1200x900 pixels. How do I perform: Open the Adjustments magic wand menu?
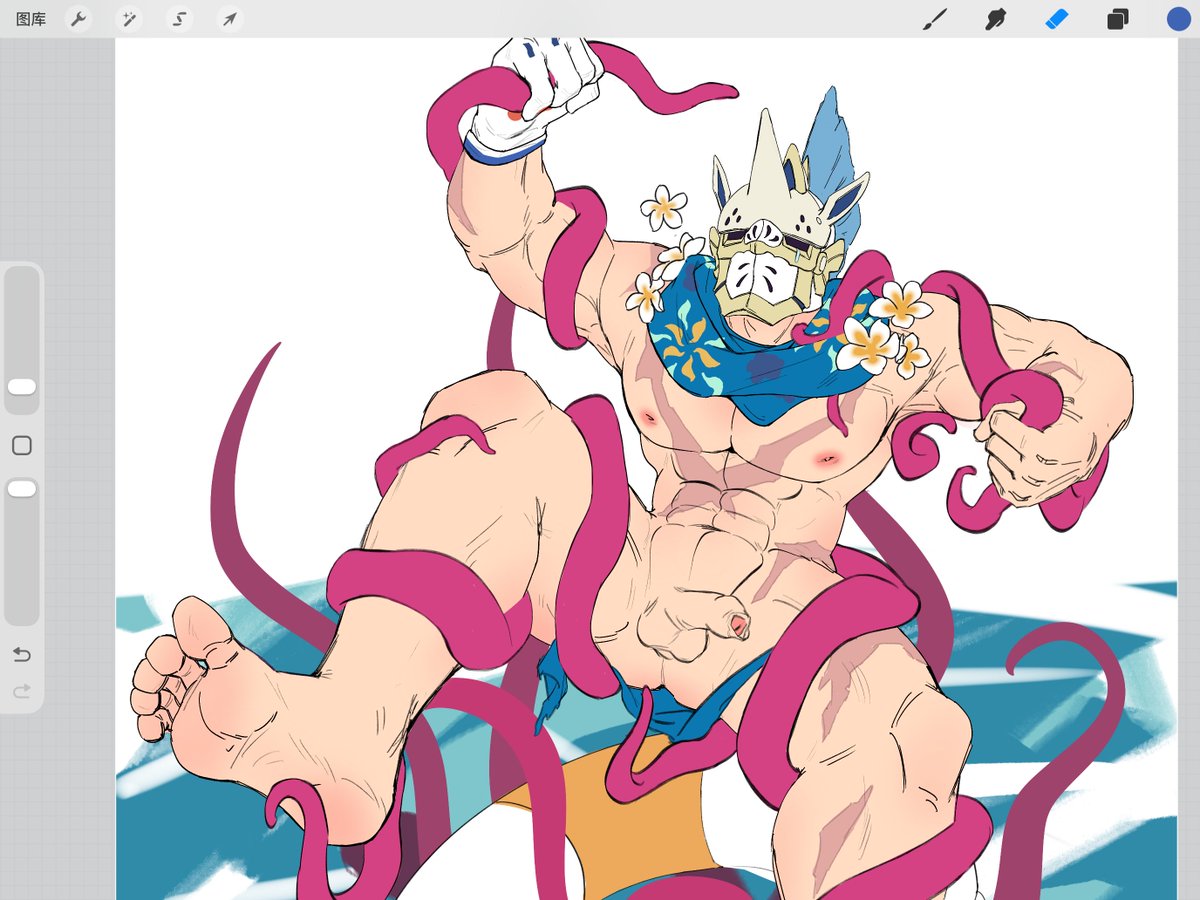129,19
